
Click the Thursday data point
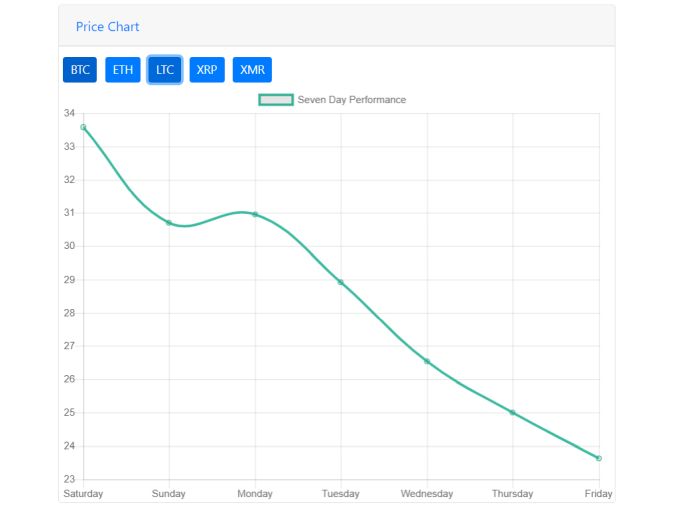tap(513, 413)
